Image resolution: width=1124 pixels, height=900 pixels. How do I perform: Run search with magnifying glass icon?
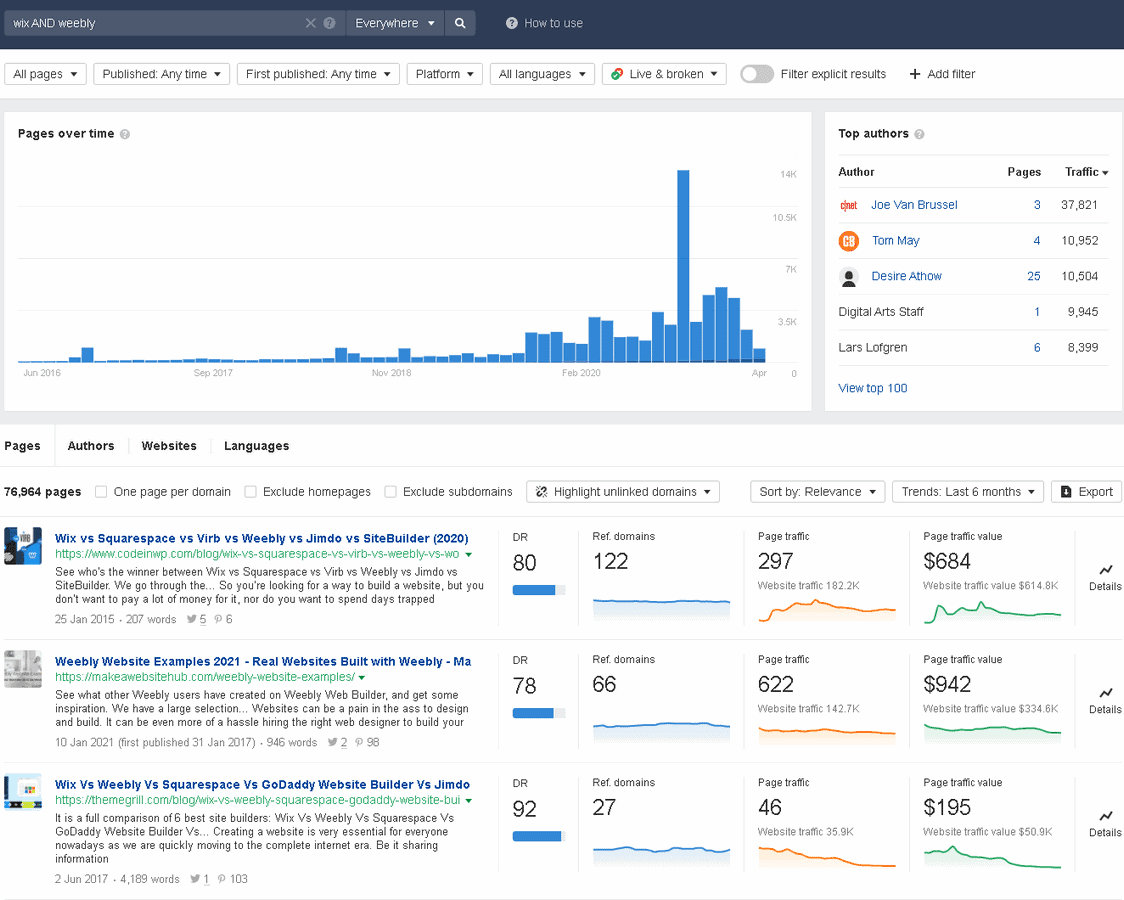(x=460, y=23)
